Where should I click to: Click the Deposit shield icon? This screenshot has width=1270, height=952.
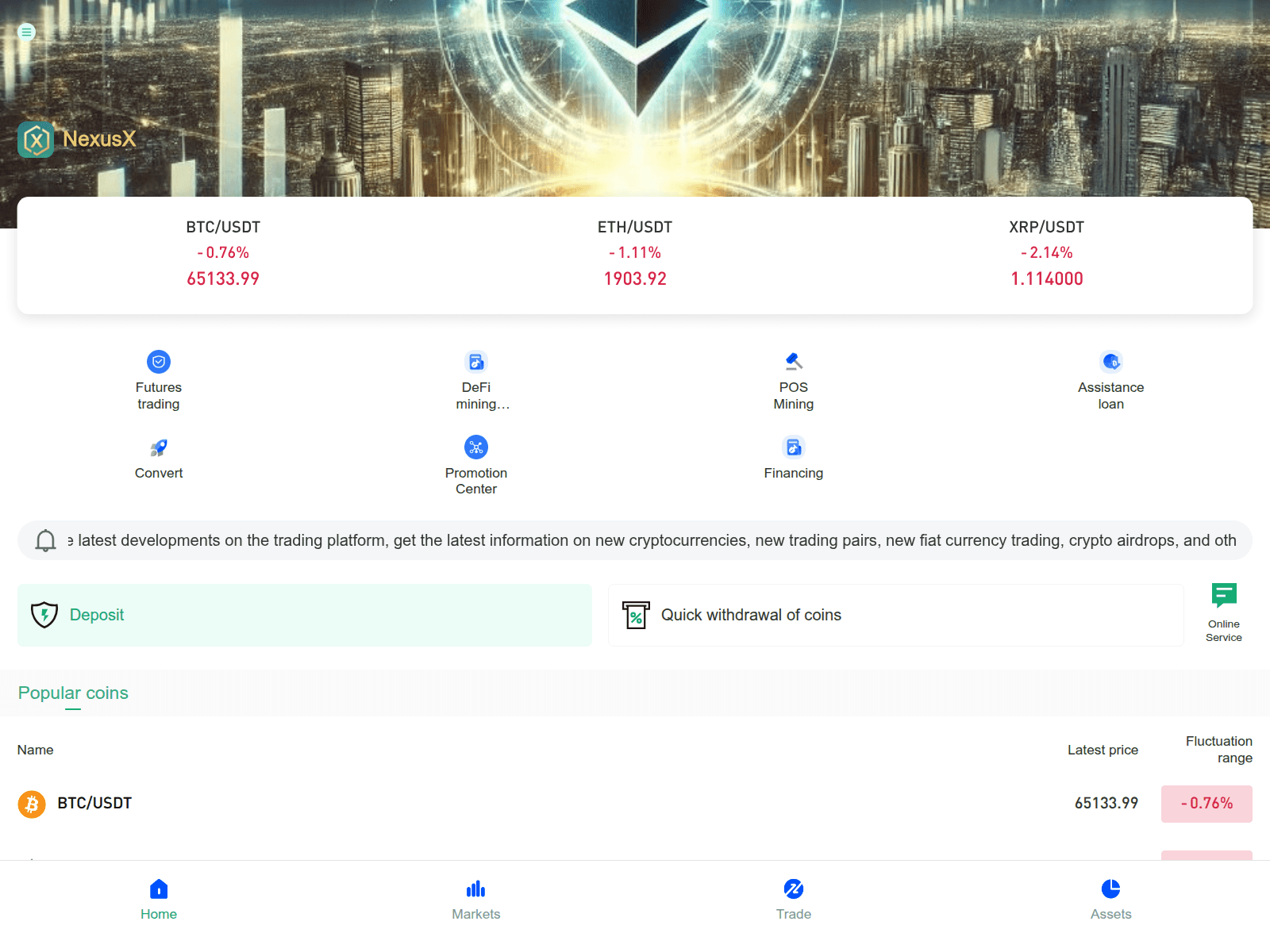(44, 615)
